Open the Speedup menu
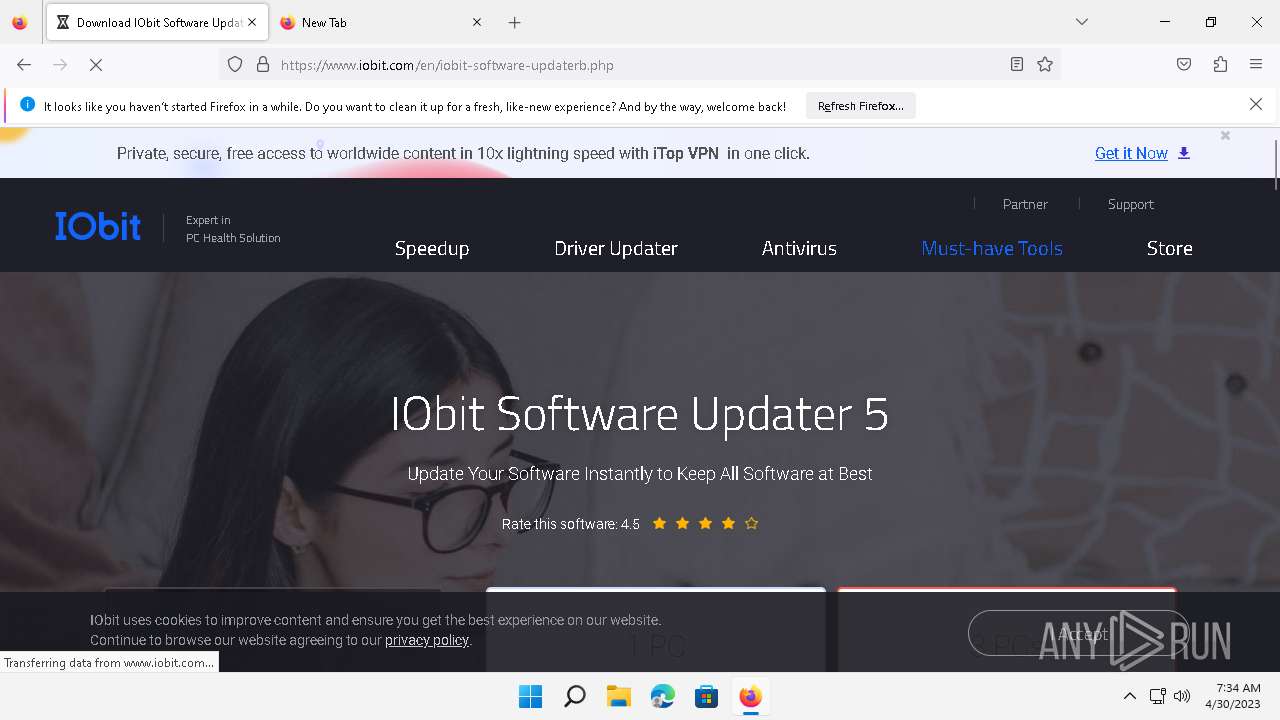Viewport: 1280px width, 720px height. pyautogui.click(x=432, y=248)
